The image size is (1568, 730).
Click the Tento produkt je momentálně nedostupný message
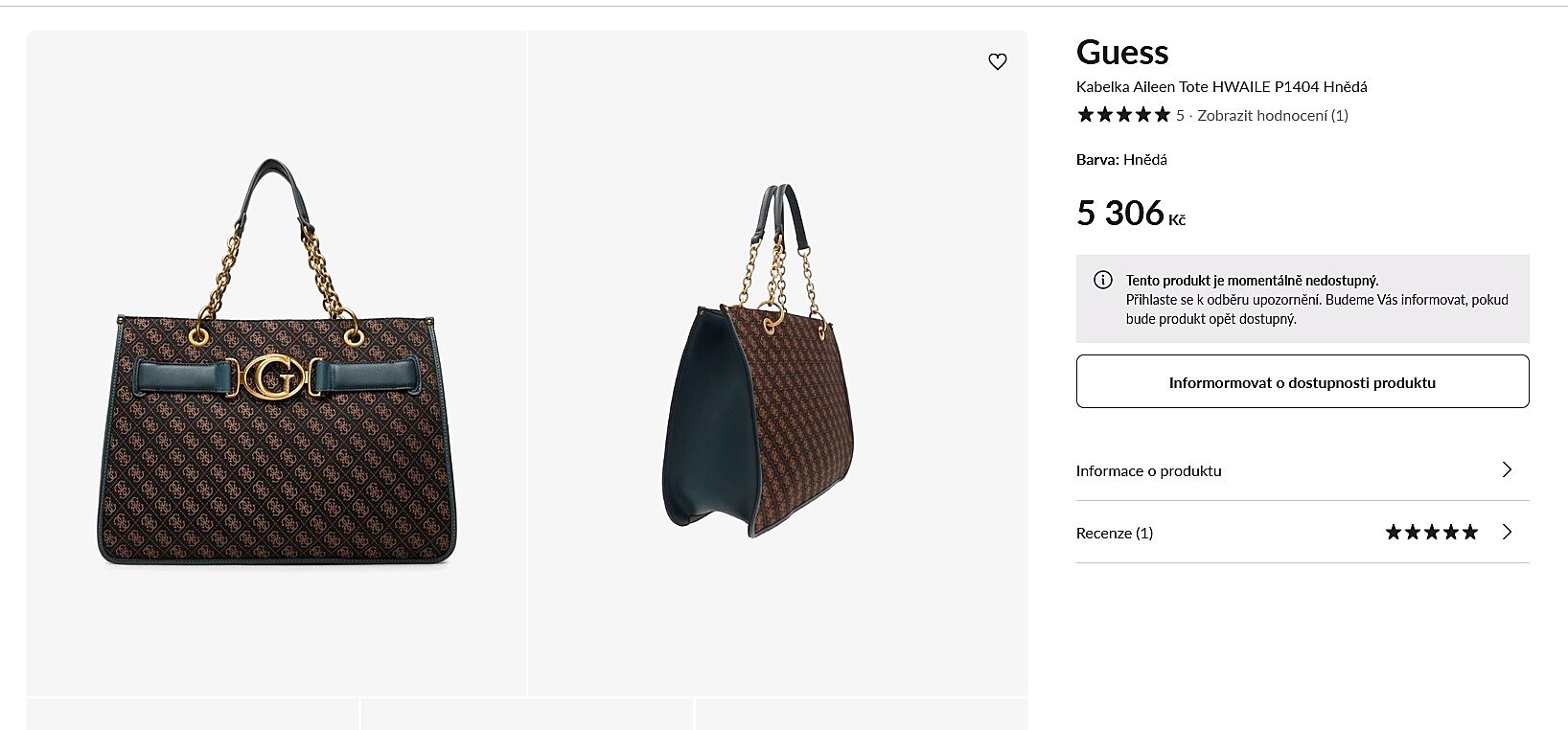[x=1252, y=281]
